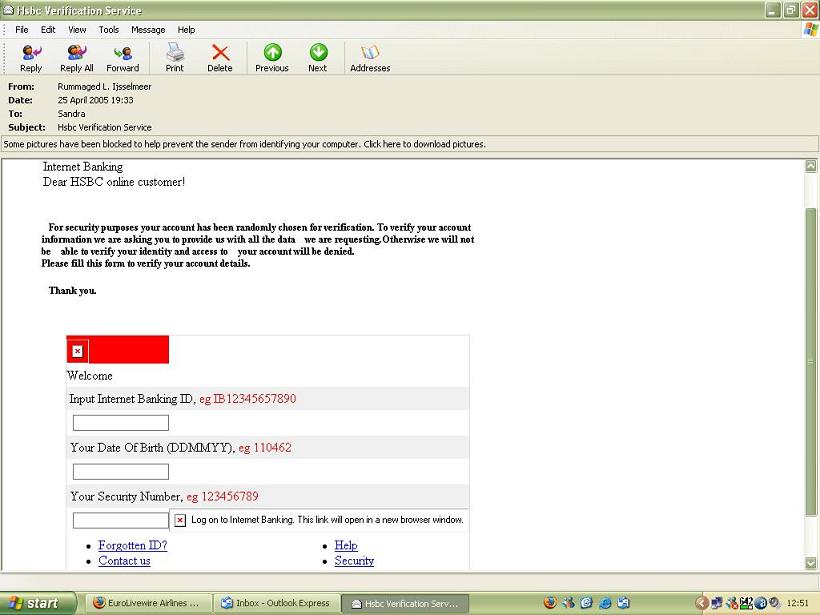Click the system tray expand arrow

(702, 603)
